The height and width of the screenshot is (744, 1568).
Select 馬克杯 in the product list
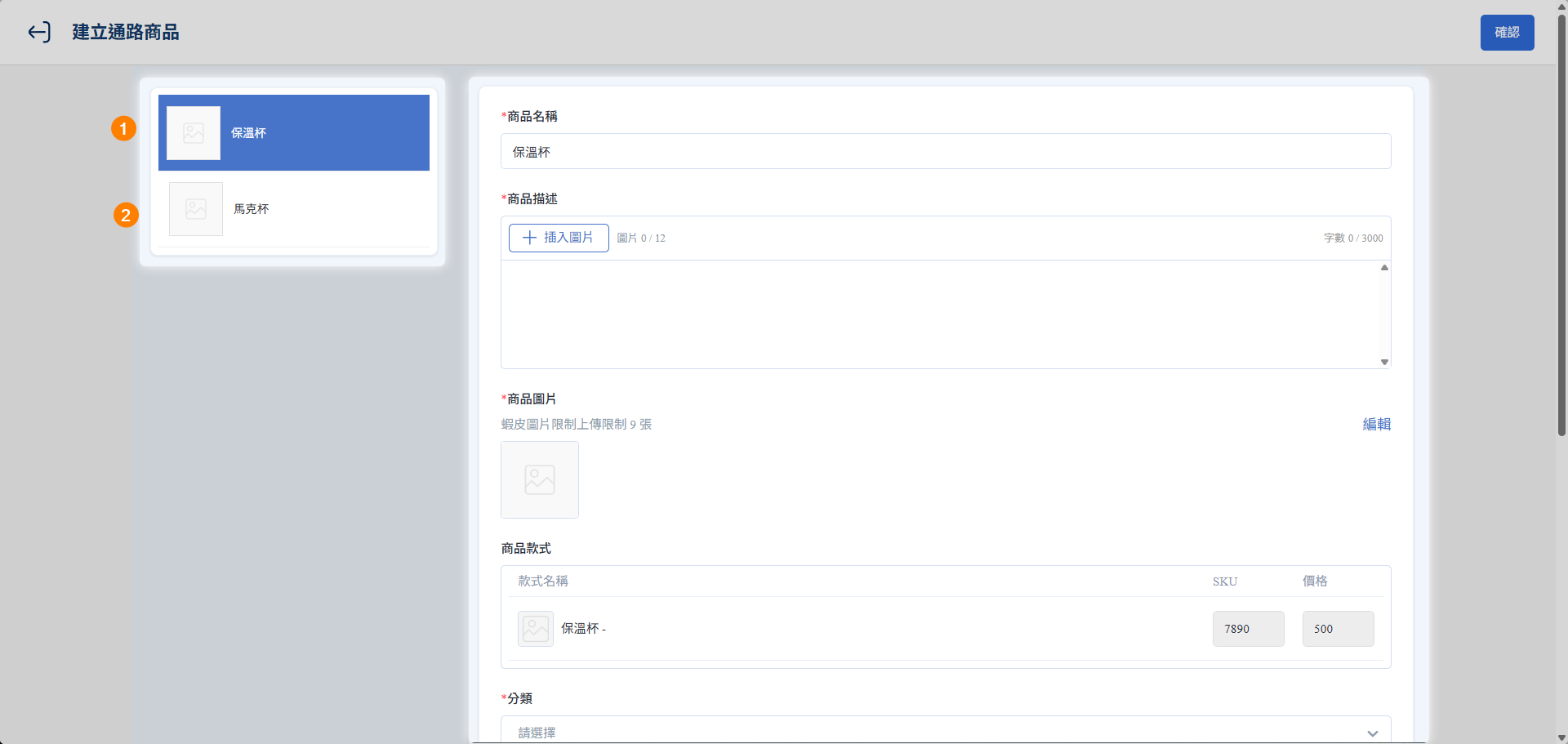click(x=327, y=209)
